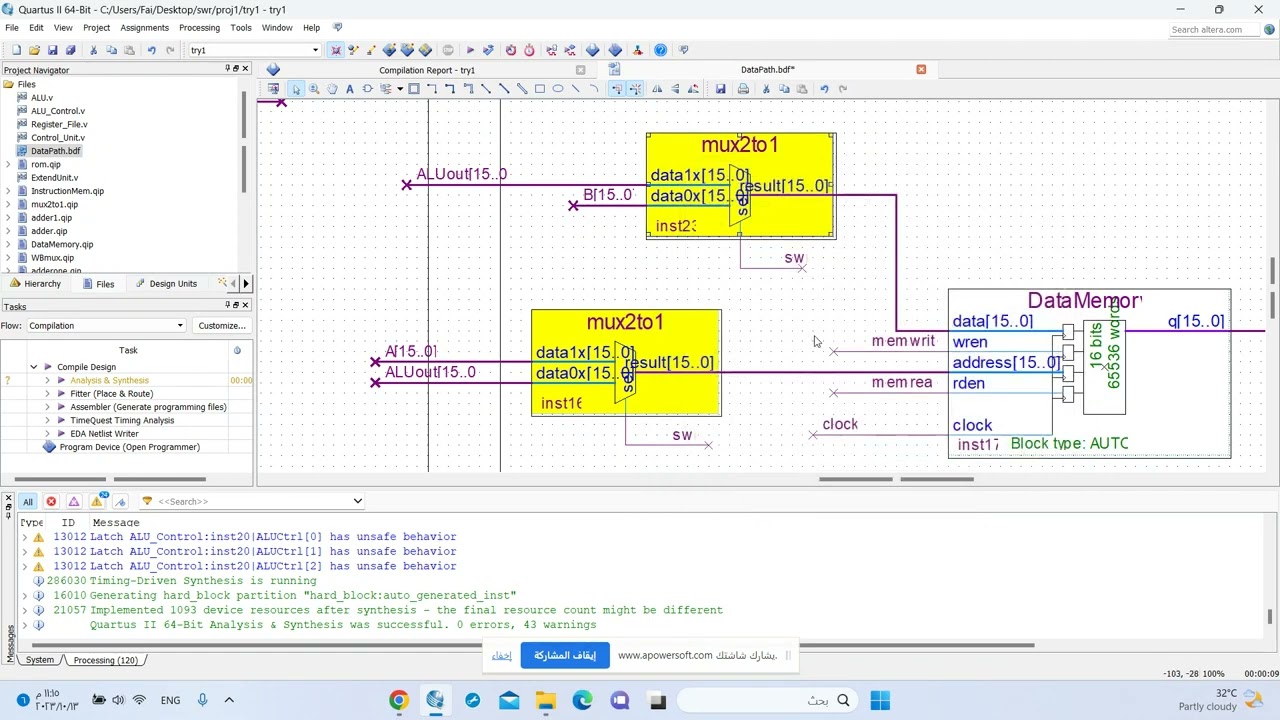1280x720 pixels.
Task: Select the Oval drawing tool
Action: point(558,89)
